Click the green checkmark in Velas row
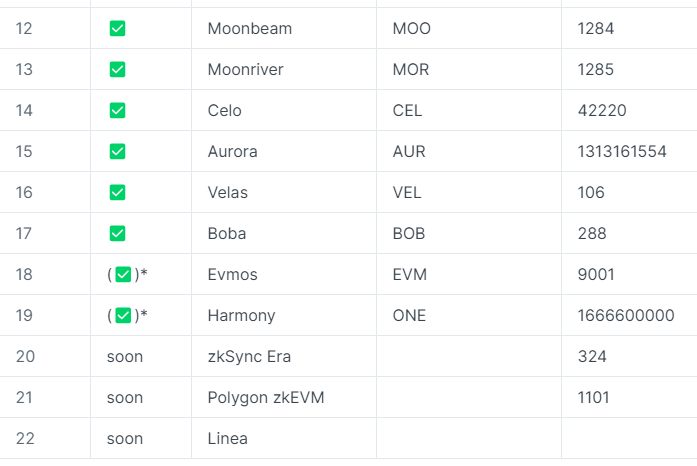Image resolution: width=697 pixels, height=466 pixels. click(117, 192)
